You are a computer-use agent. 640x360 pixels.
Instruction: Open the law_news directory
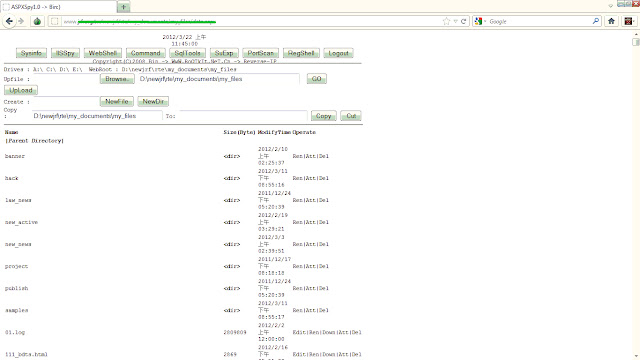(18, 200)
